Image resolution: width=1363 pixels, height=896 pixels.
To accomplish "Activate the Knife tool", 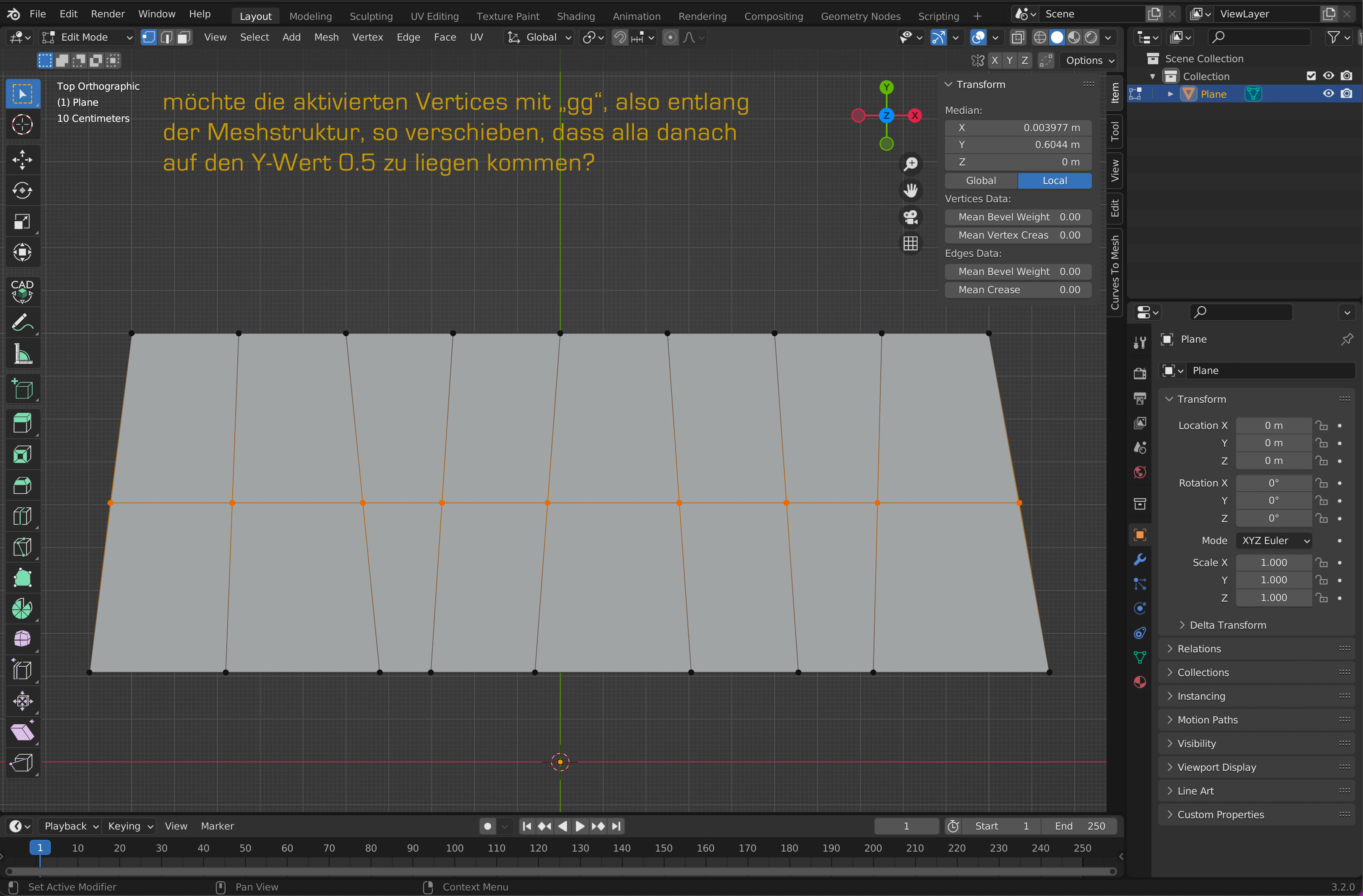I will [x=22, y=547].
